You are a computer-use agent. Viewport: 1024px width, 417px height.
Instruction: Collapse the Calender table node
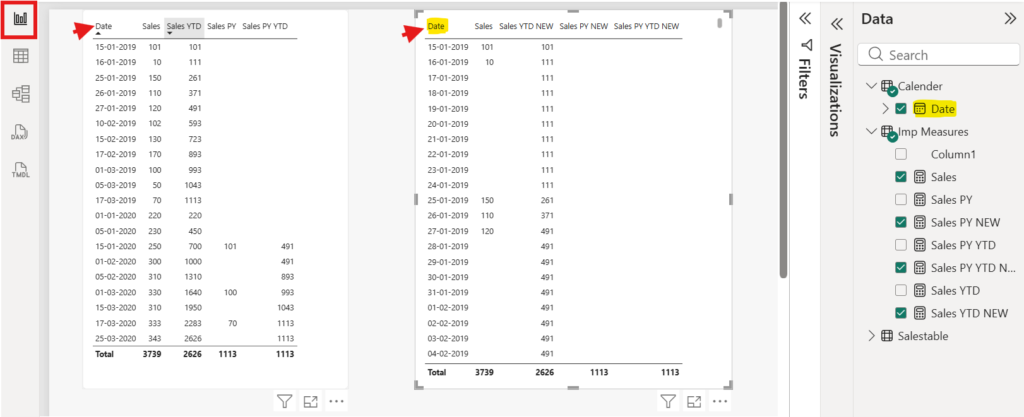click(x=871, y=85)
